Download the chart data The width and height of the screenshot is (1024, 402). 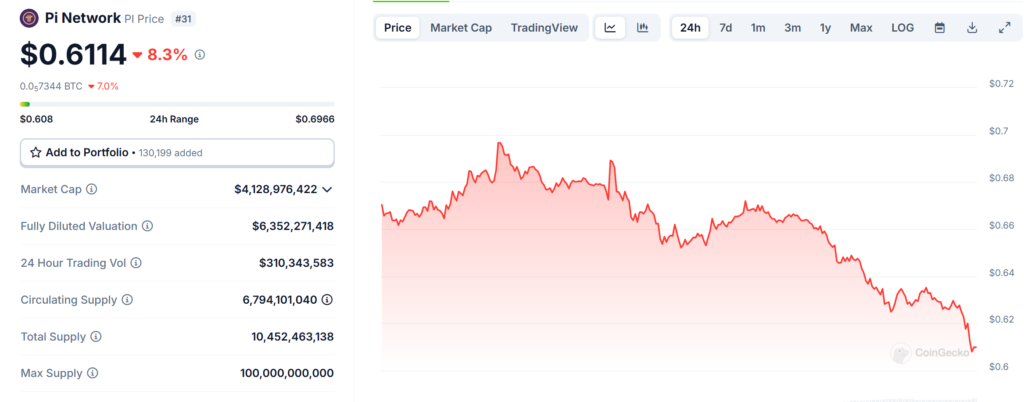(x=971, y=27)
